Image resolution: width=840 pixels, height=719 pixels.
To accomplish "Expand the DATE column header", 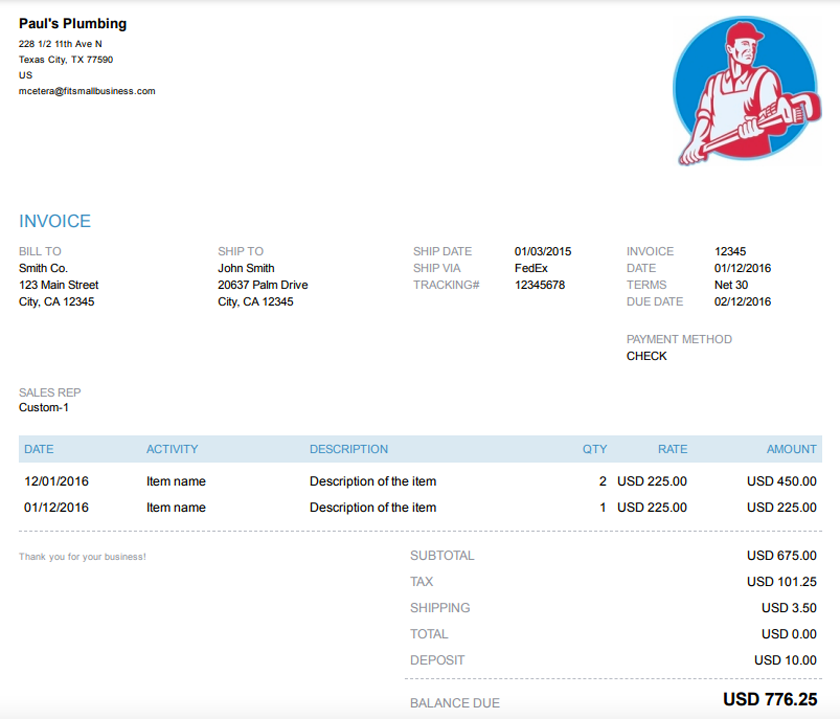I will point(39,449).
